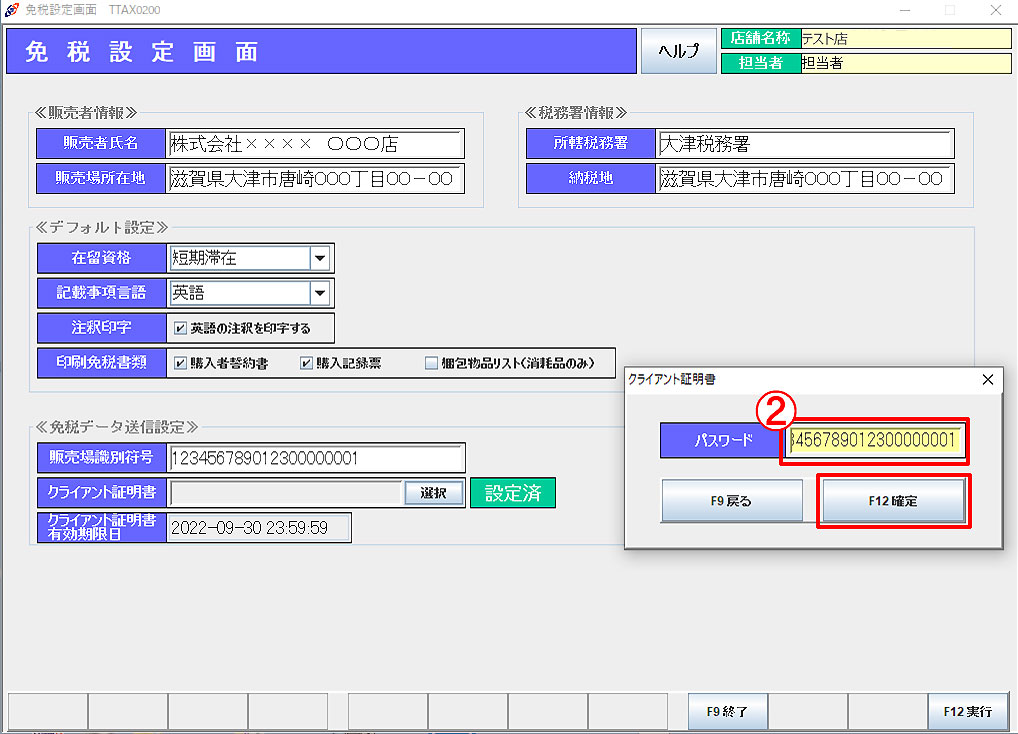
Task: Click F12 実行 in bottom bar
Action: (x=968, y=711)
